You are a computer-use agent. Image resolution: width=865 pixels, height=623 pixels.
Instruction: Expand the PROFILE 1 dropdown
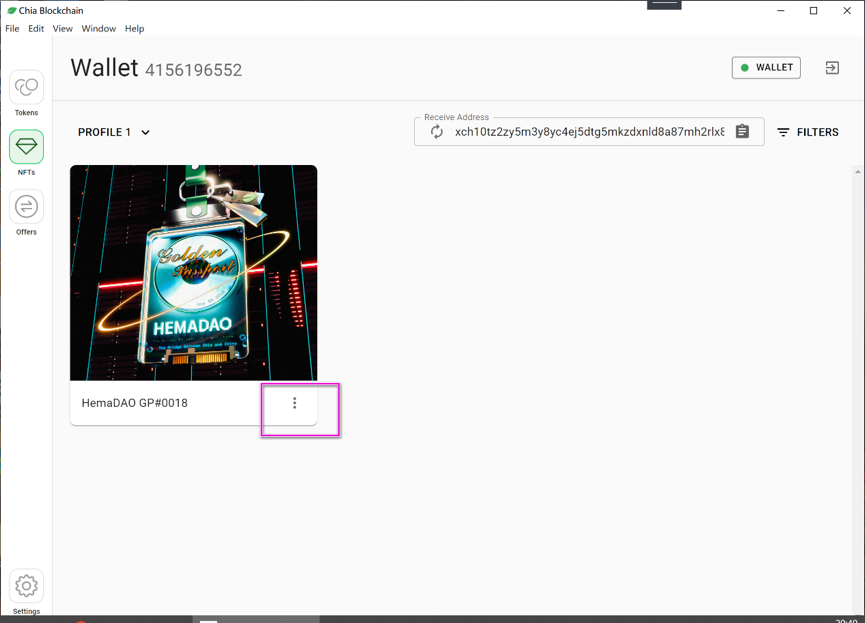coord(114,132)
